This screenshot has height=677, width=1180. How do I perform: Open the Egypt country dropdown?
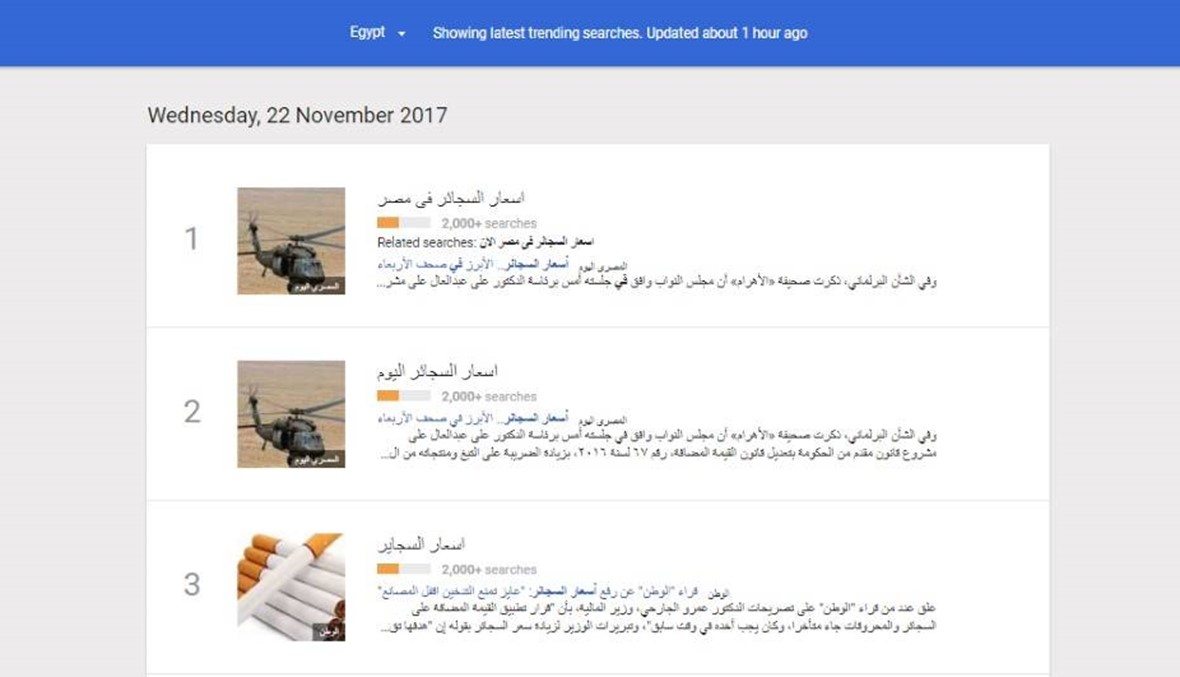pyautogui.click(x=377, y=32)
